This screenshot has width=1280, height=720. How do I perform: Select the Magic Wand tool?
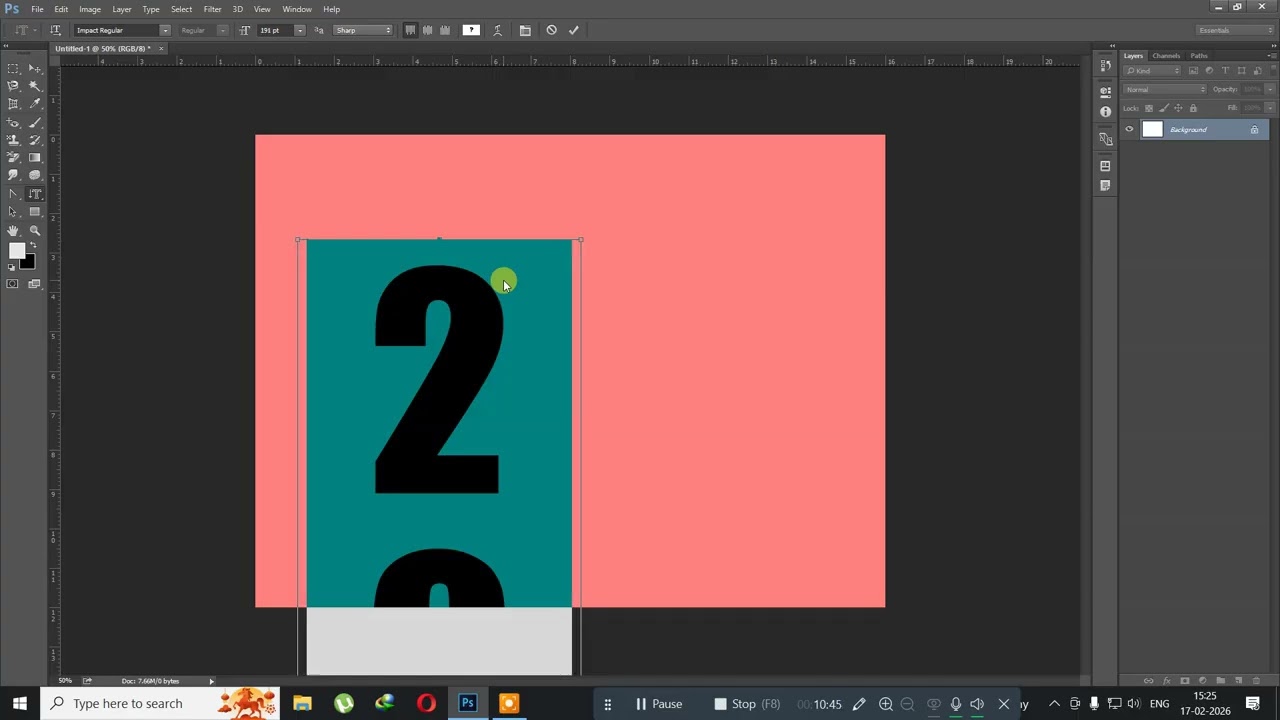coord(35,86)
